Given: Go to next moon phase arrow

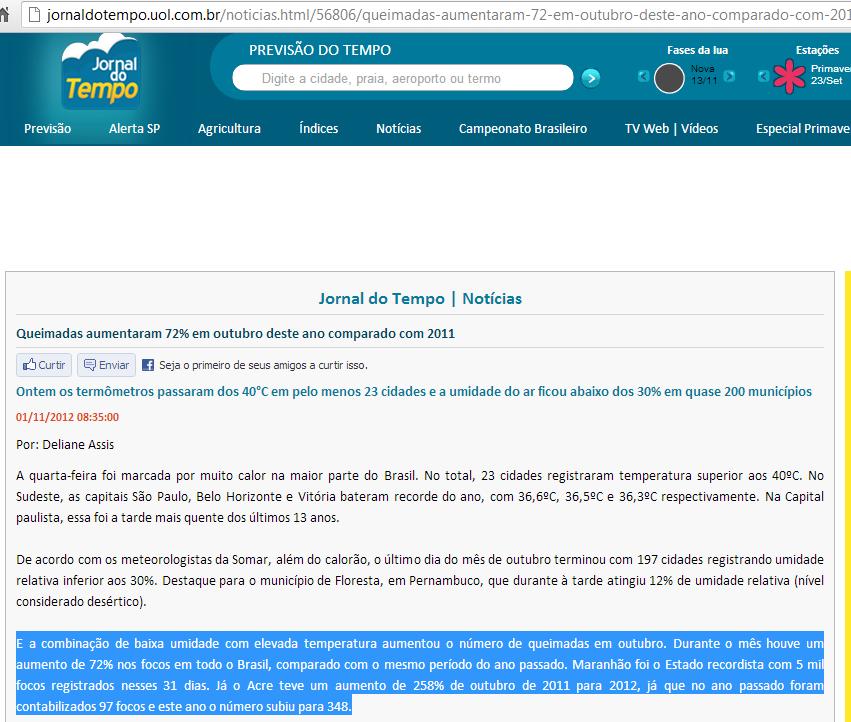Looking at the screenshot, I should point(729,76).
